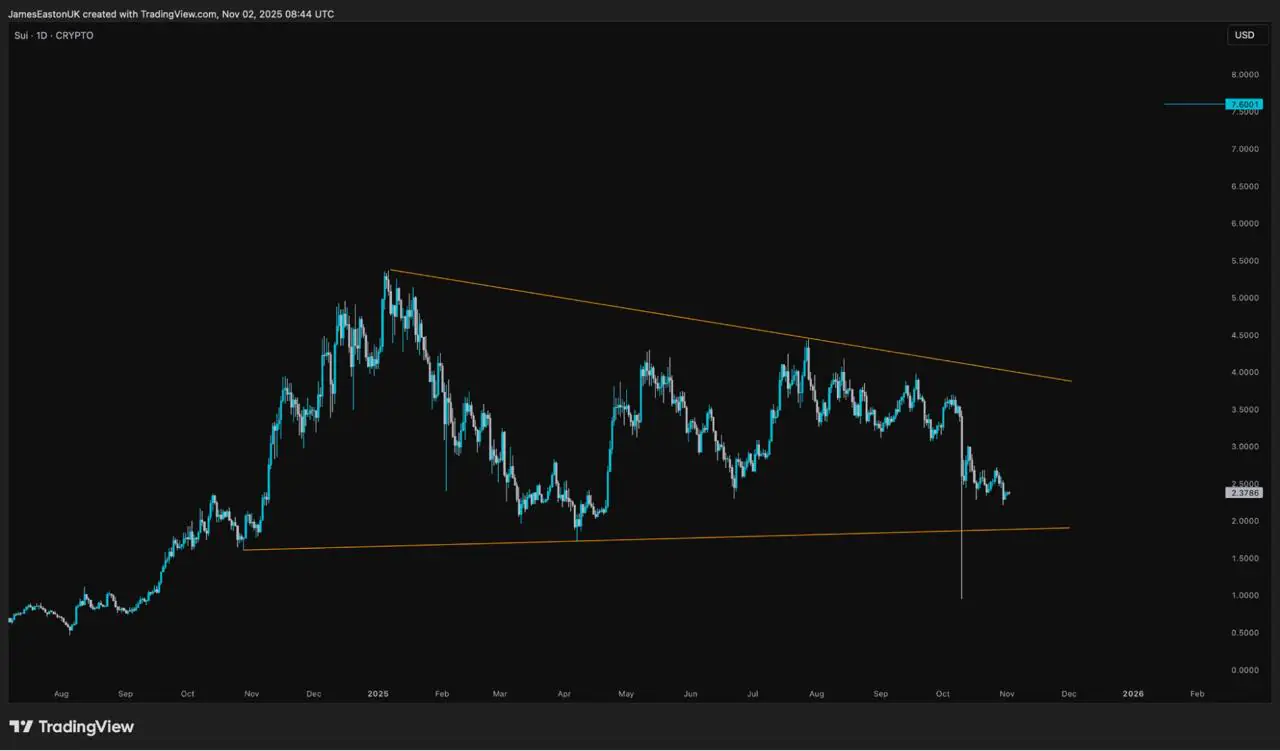Click the current price tag 2.3786
Screen dimensions: 1280x751
click(x=1245, y=492)
